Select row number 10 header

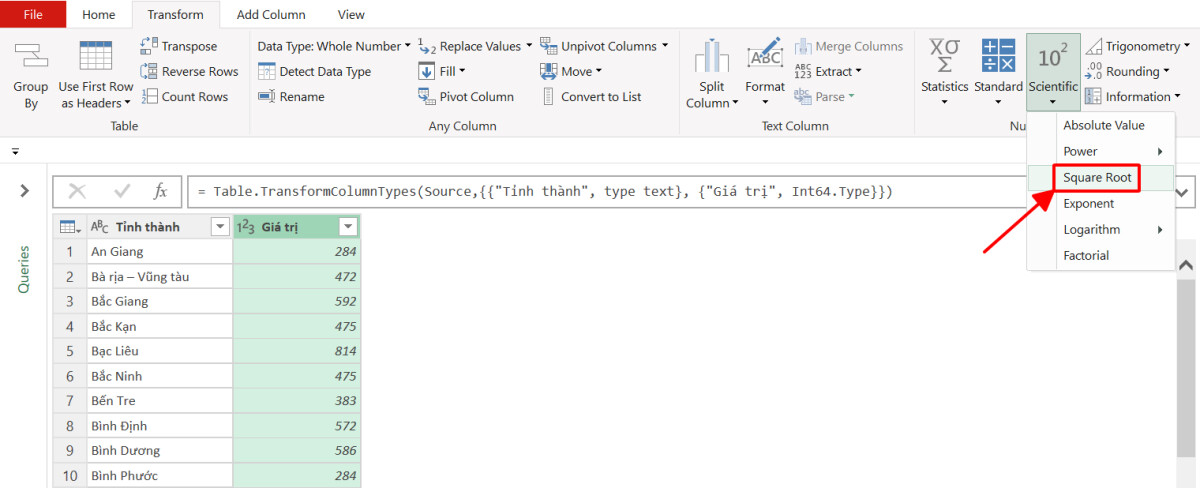coord(69,475)
